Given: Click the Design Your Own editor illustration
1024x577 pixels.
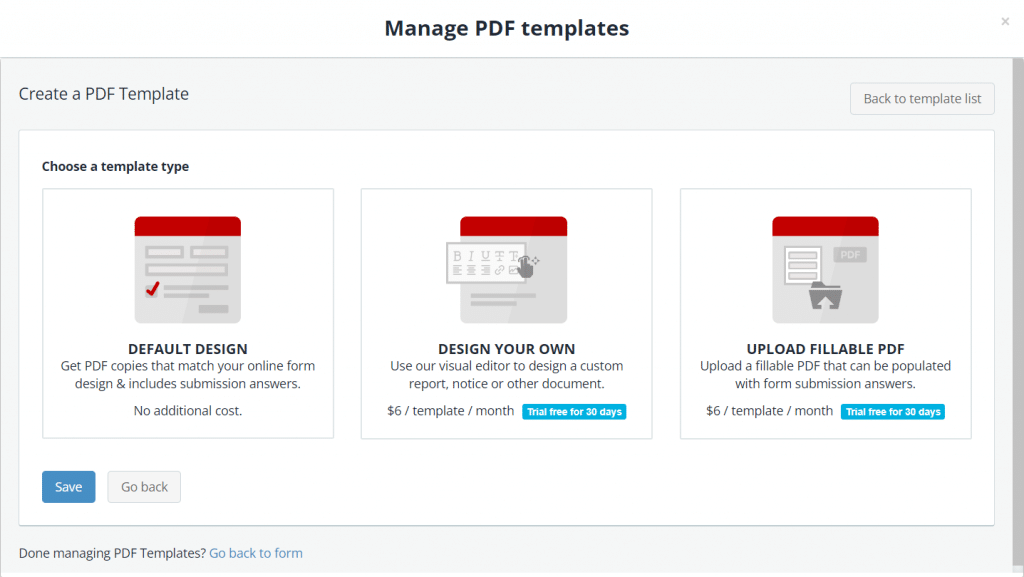Looking at the screenshot, I should click(x=506, y=270).
